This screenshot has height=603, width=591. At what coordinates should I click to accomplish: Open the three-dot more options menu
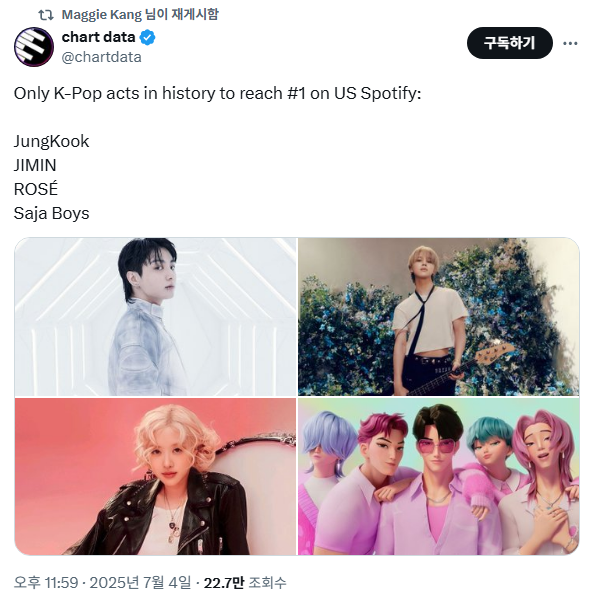tap(570, 43)
